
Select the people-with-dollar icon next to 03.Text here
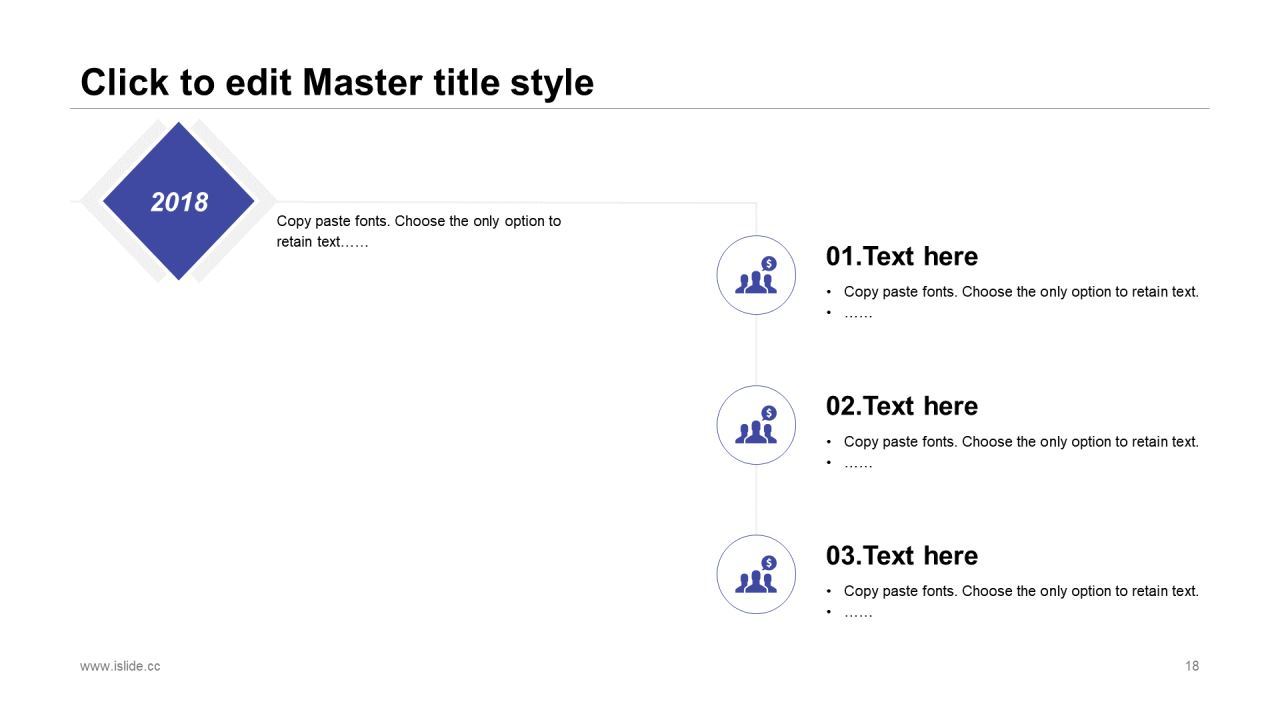pyautogui.click(x=756, y=574)
